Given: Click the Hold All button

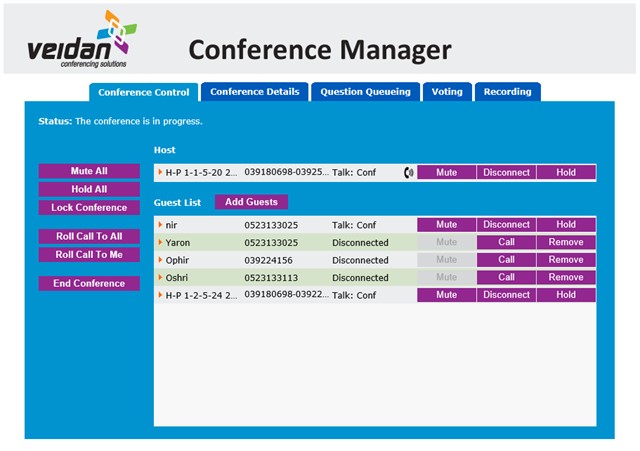Looking at the screenshot, I should (89, 189).
